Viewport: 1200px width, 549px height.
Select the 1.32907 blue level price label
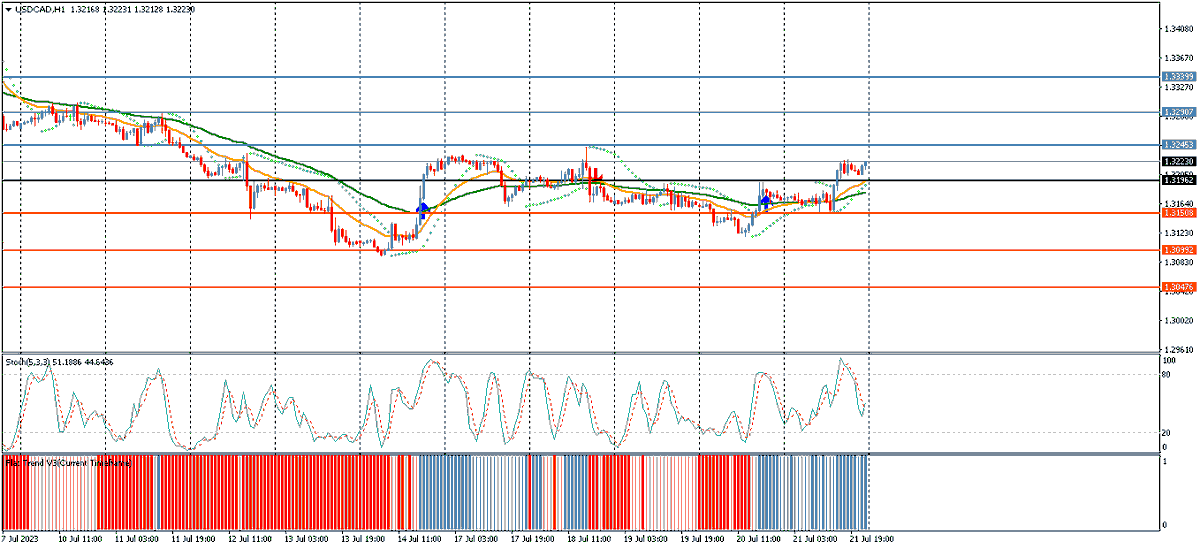(1179, 112)
